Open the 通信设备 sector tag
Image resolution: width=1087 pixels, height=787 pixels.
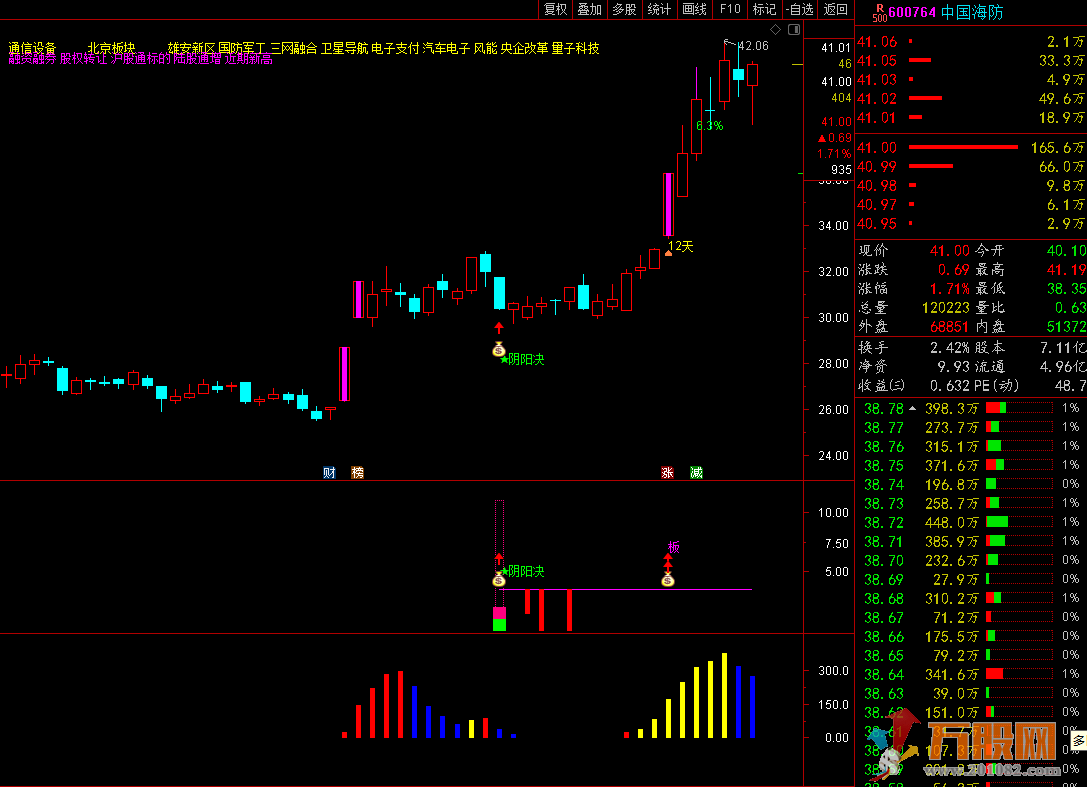pyautogui.click(x=32, y=48)
